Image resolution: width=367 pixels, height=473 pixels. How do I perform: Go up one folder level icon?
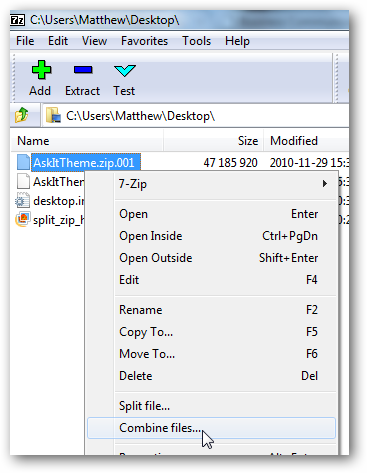(22, 115)
